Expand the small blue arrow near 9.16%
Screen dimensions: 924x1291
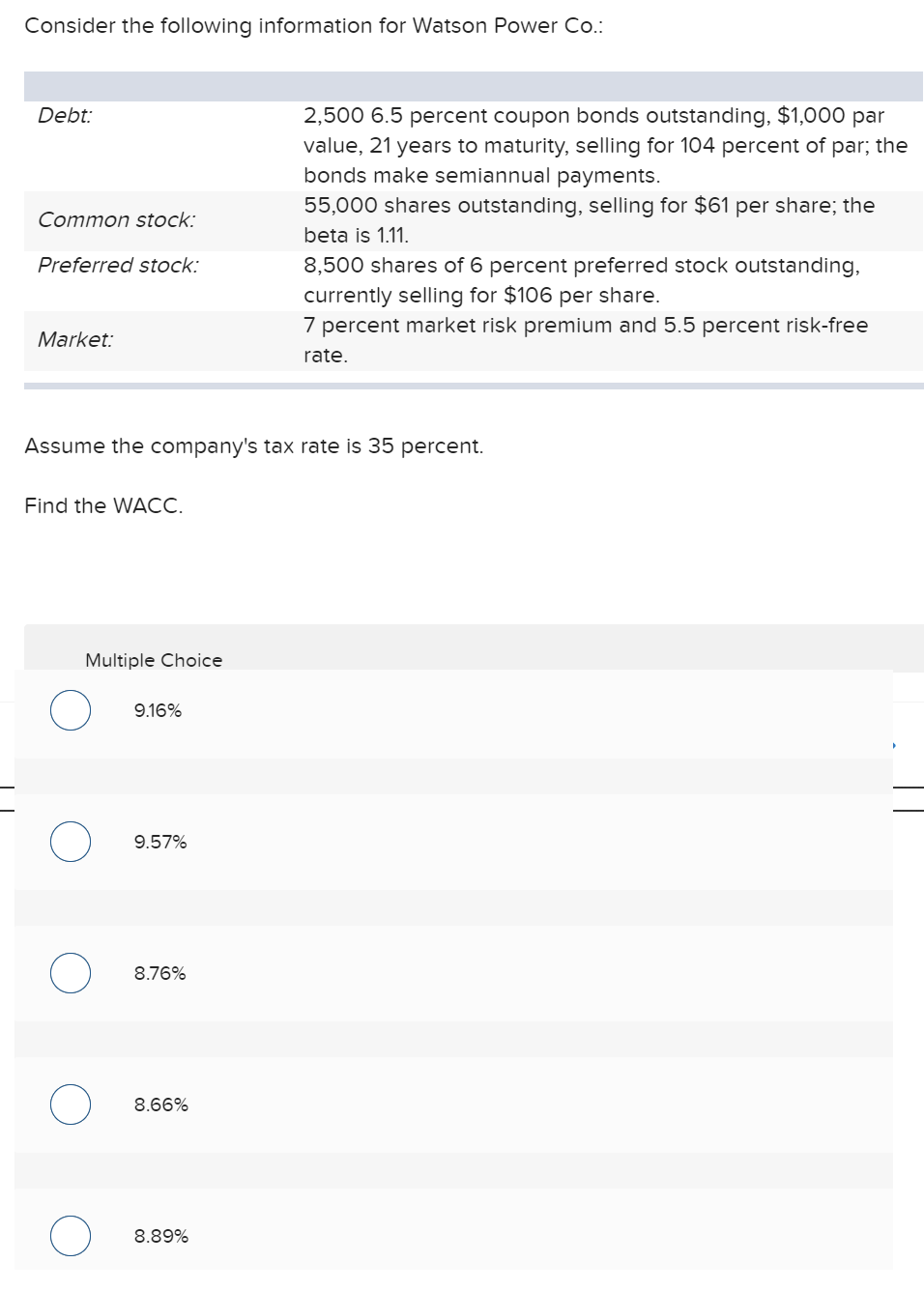click(x=895, y=743)
